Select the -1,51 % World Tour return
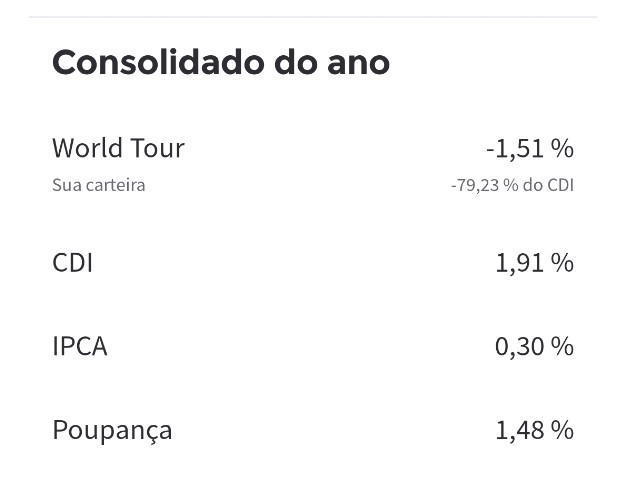 [530, 148]
